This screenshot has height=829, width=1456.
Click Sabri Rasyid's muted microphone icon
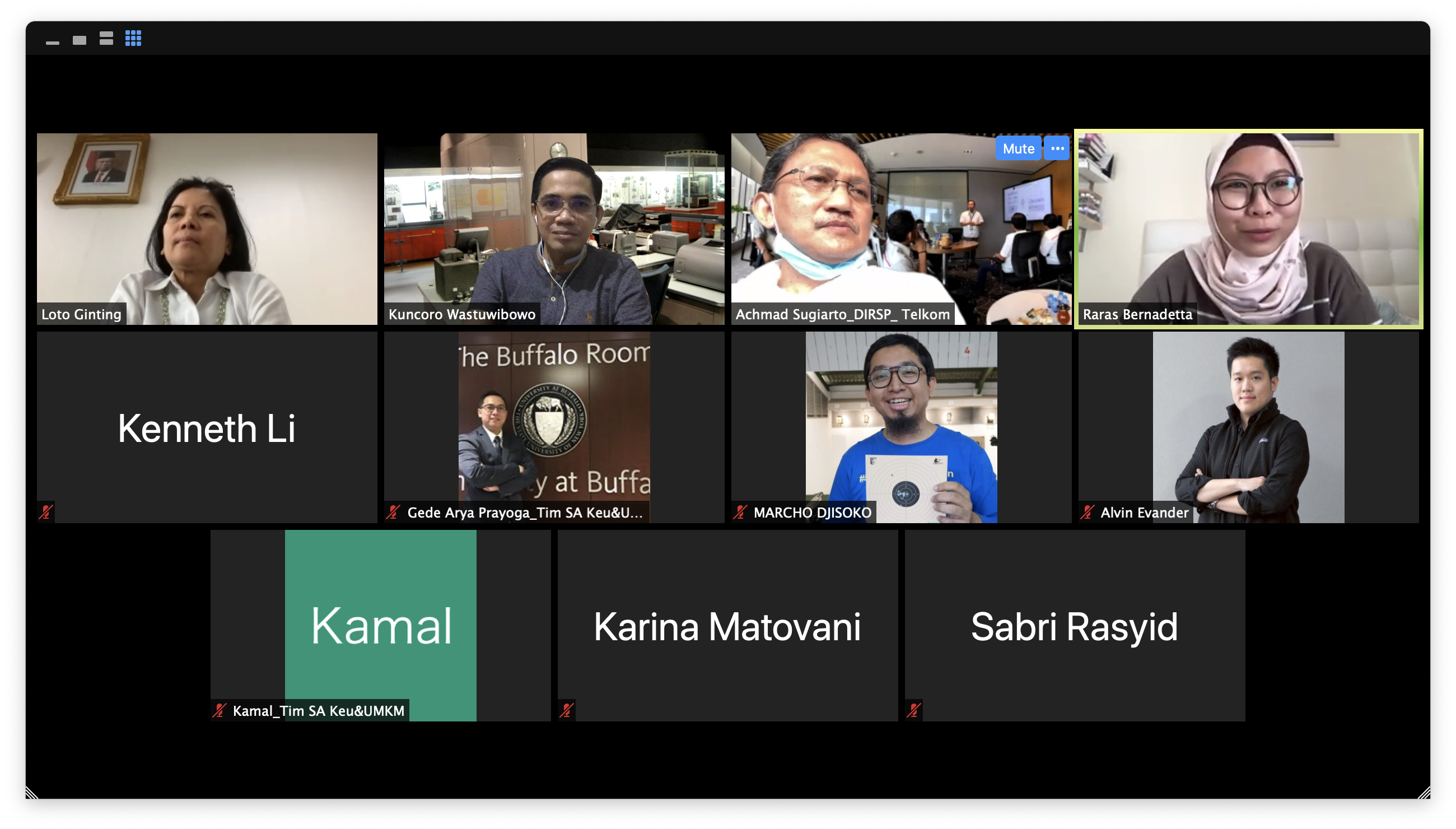tap(913, 710)
